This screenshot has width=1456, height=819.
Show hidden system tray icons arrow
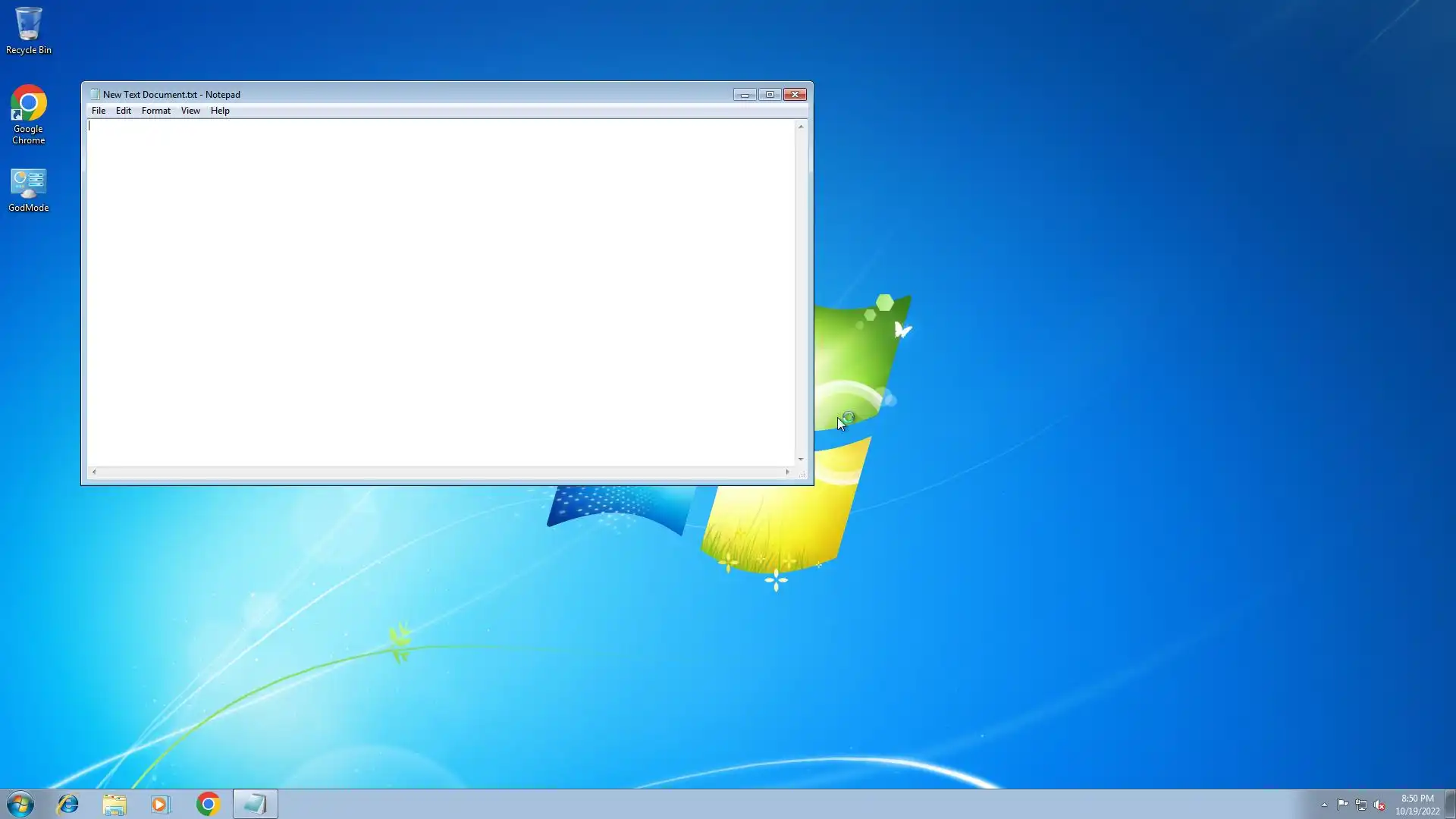(x=1324, y=805)
